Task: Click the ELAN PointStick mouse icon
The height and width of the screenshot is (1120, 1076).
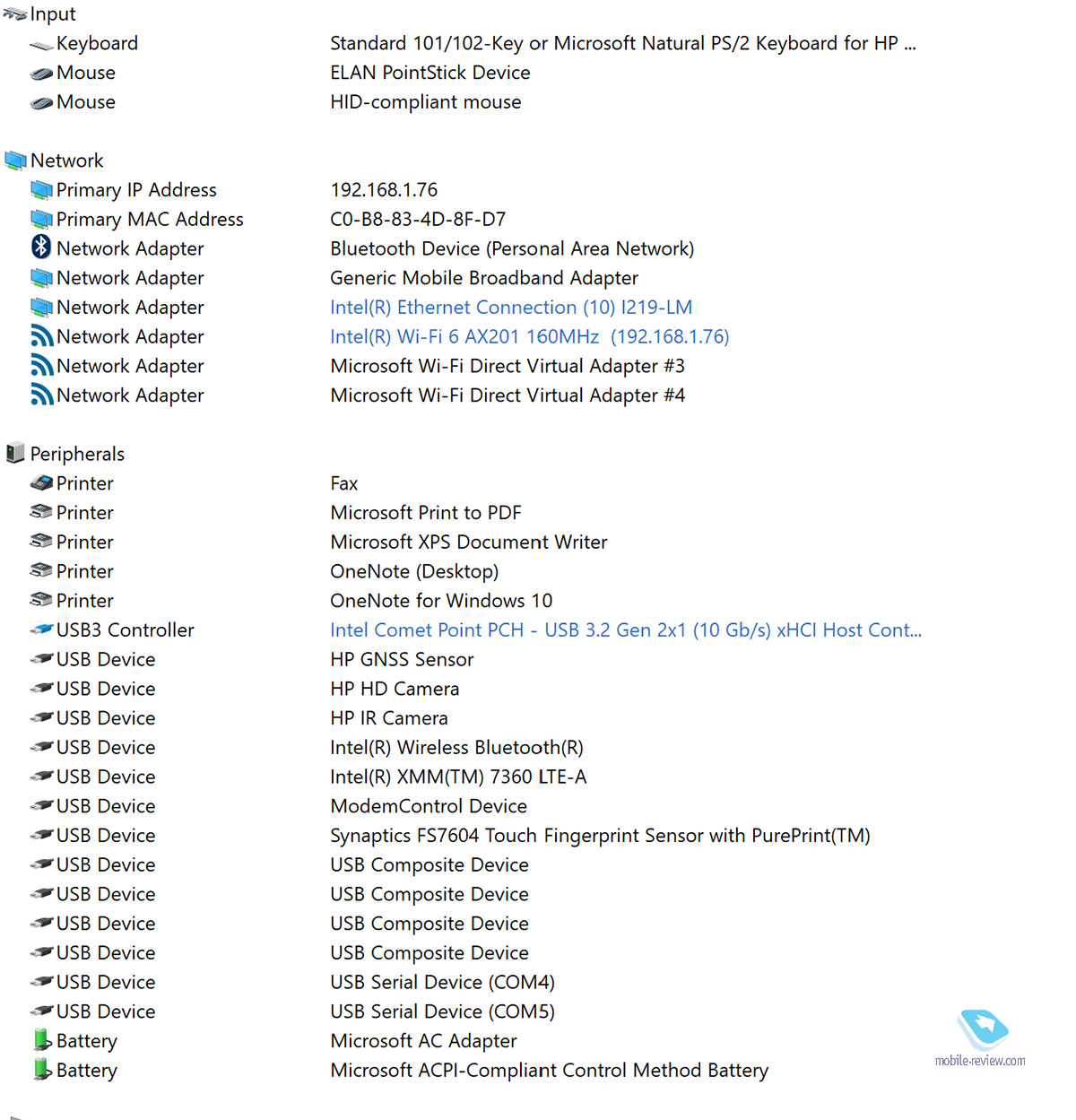Action: (41, 74)
